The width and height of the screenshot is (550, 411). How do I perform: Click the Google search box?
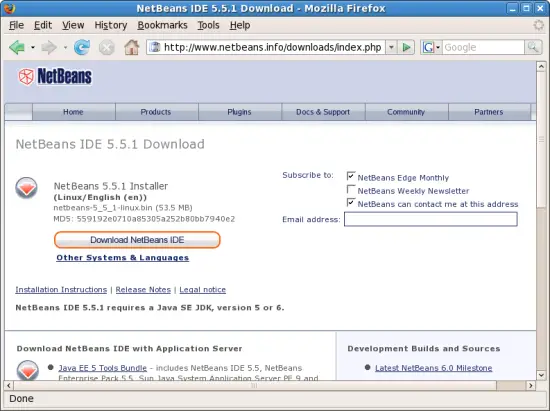[483, 47]
